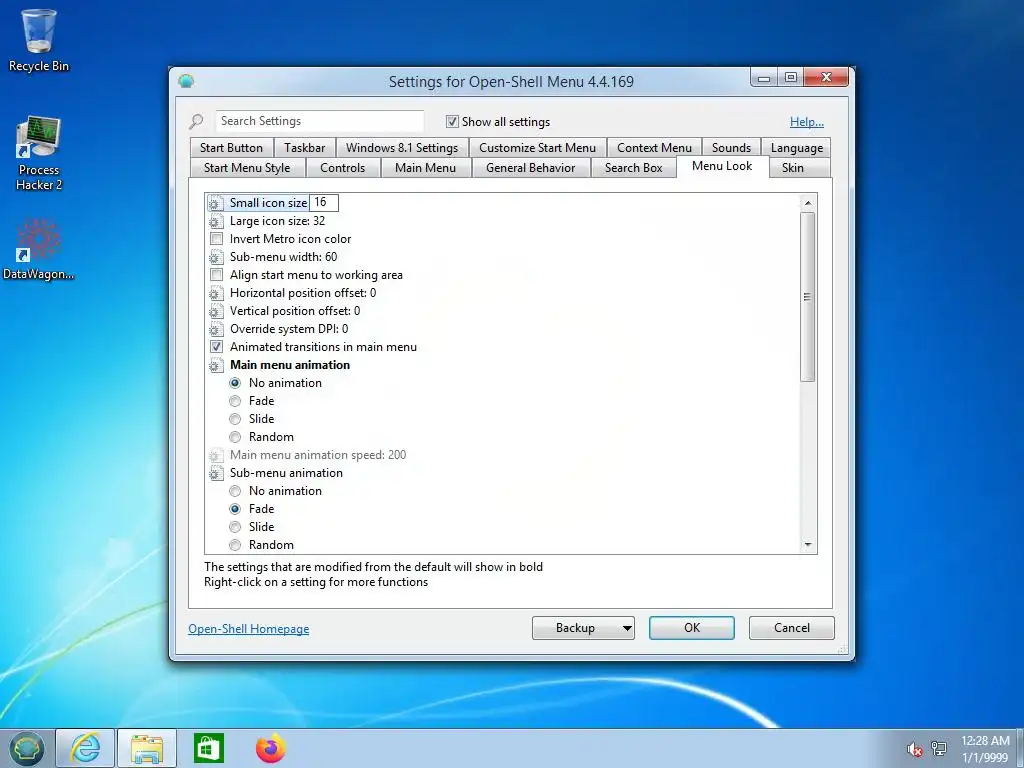This screenshot has width=1024, height=768.
Task: Click the gear icon beside Override system DPI
Action: [x=216, y=329]
